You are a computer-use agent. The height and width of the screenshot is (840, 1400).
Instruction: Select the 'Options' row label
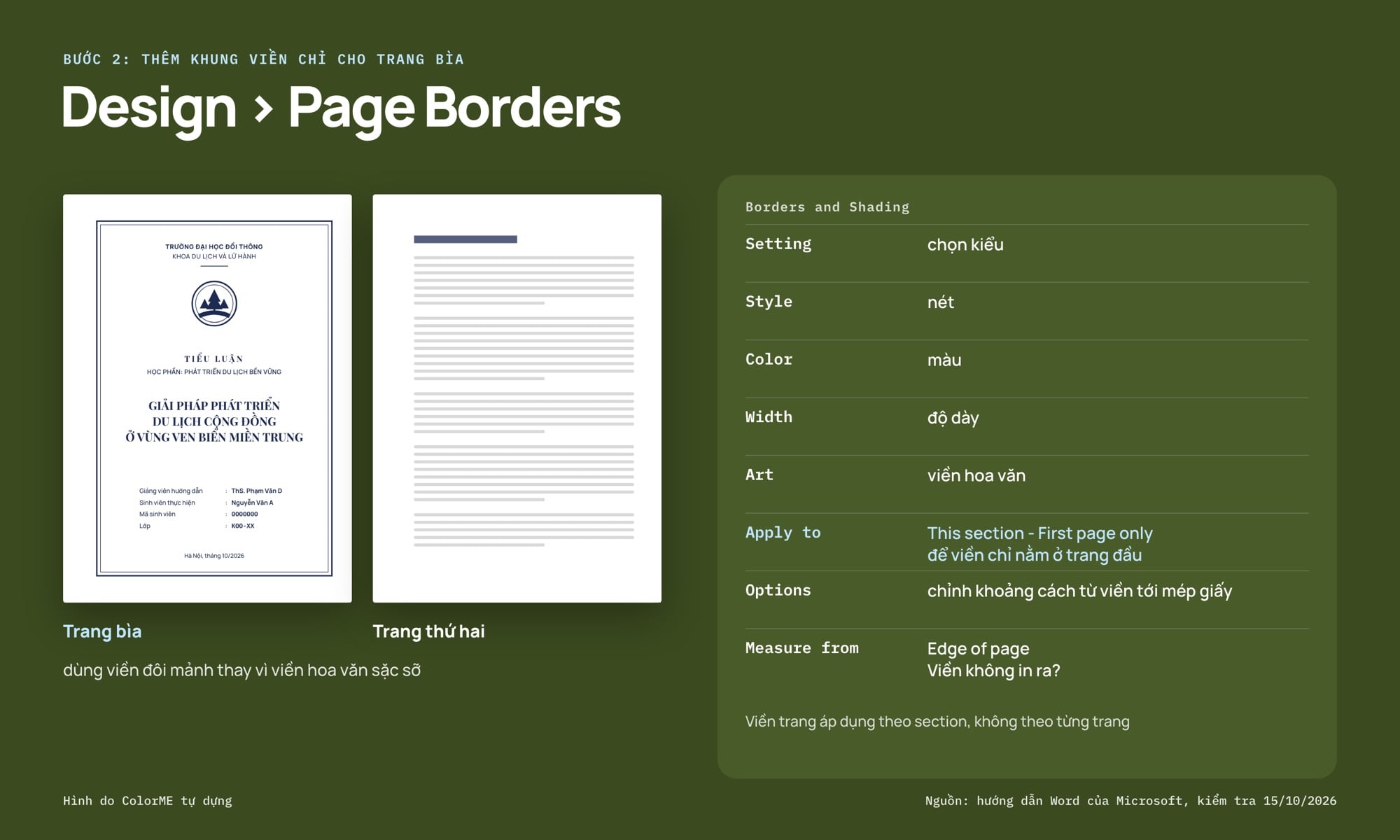(778, 590)
